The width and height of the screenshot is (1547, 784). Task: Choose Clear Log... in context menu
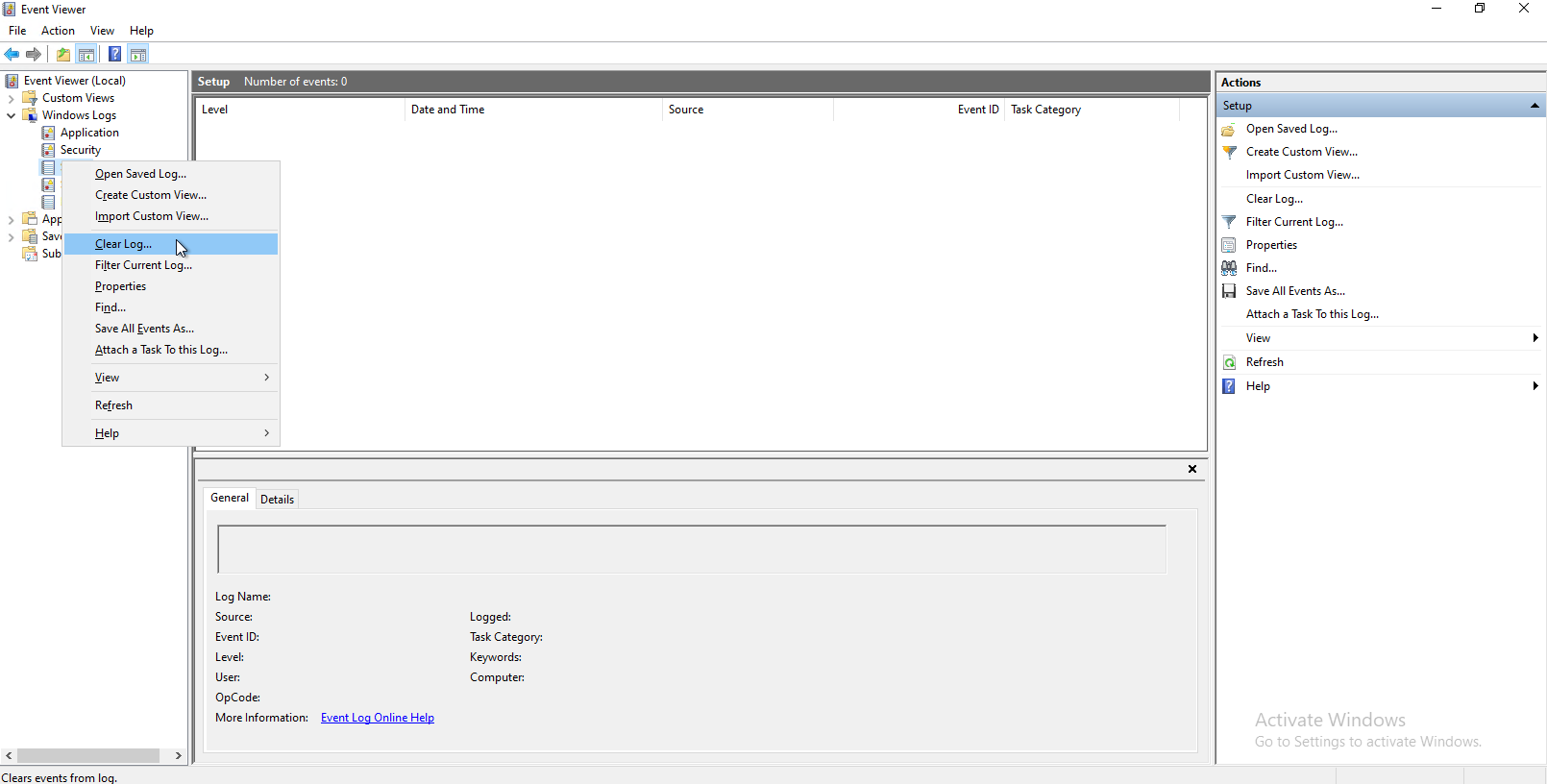[171, 244]
